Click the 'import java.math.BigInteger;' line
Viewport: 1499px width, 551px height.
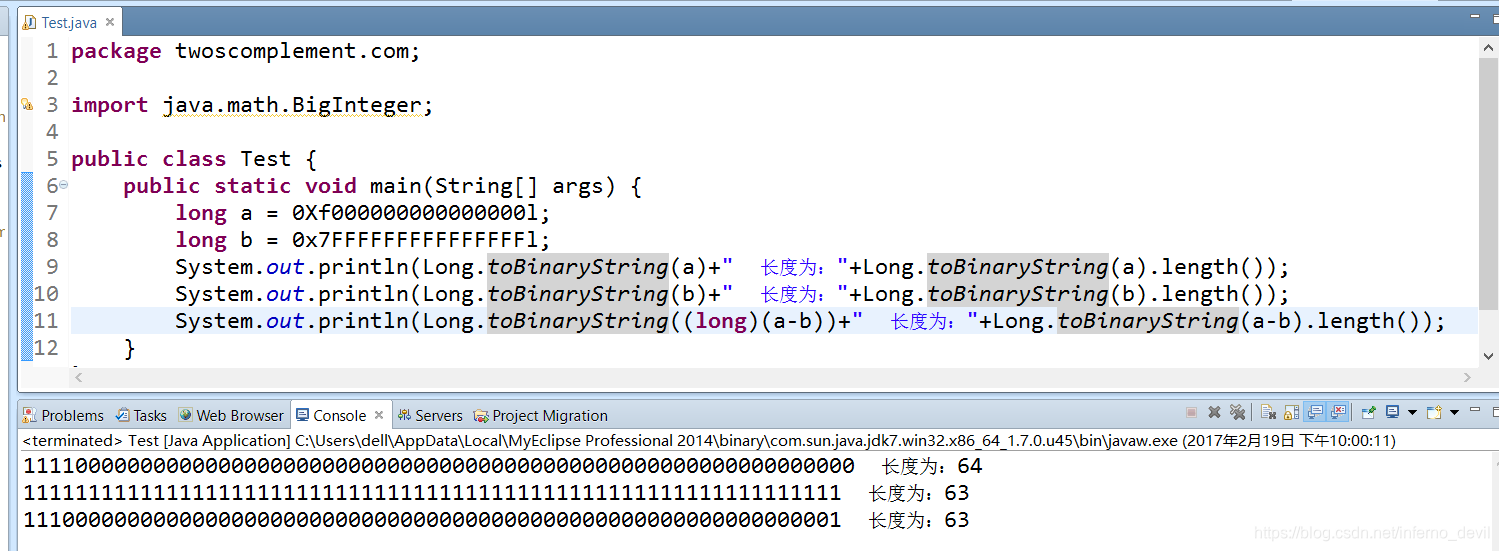pyautogui.click(x=252, y=105)
